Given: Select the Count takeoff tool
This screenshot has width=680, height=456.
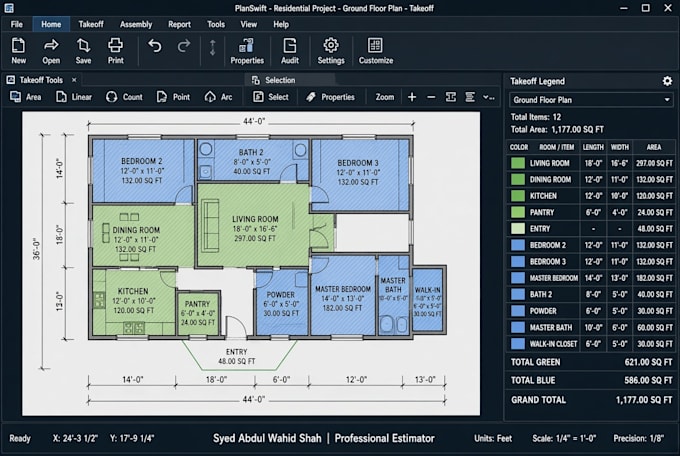Looking at the screenshot, I should pos(124,97).
